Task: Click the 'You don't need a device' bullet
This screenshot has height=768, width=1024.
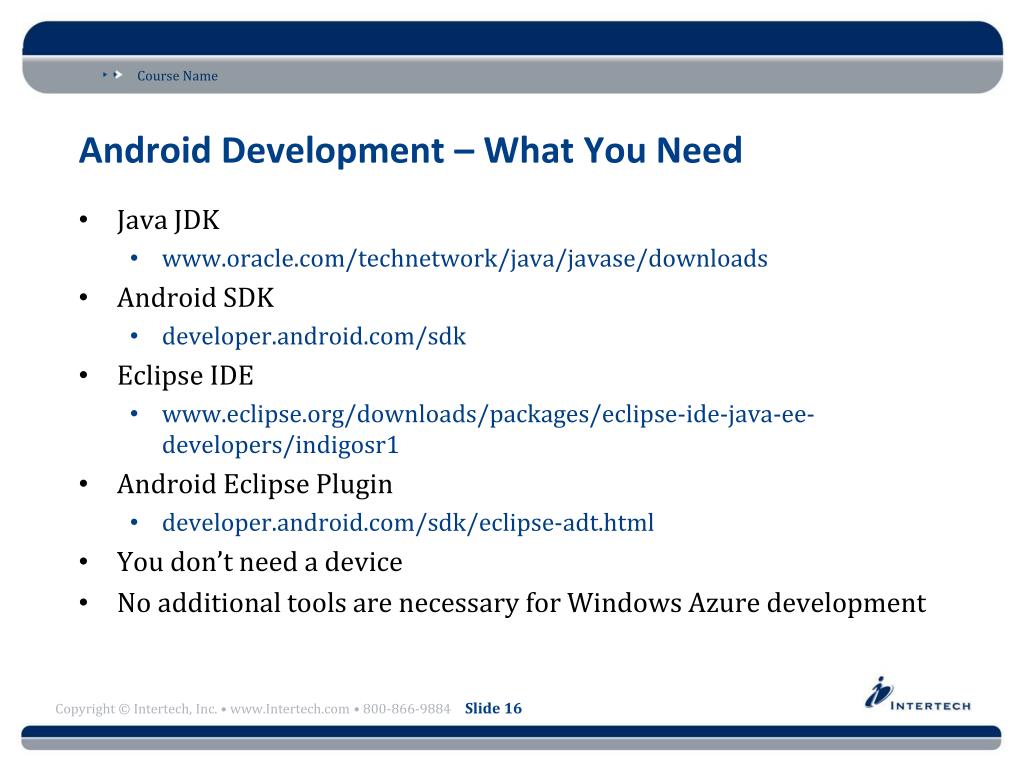Action: coord(259,562)
